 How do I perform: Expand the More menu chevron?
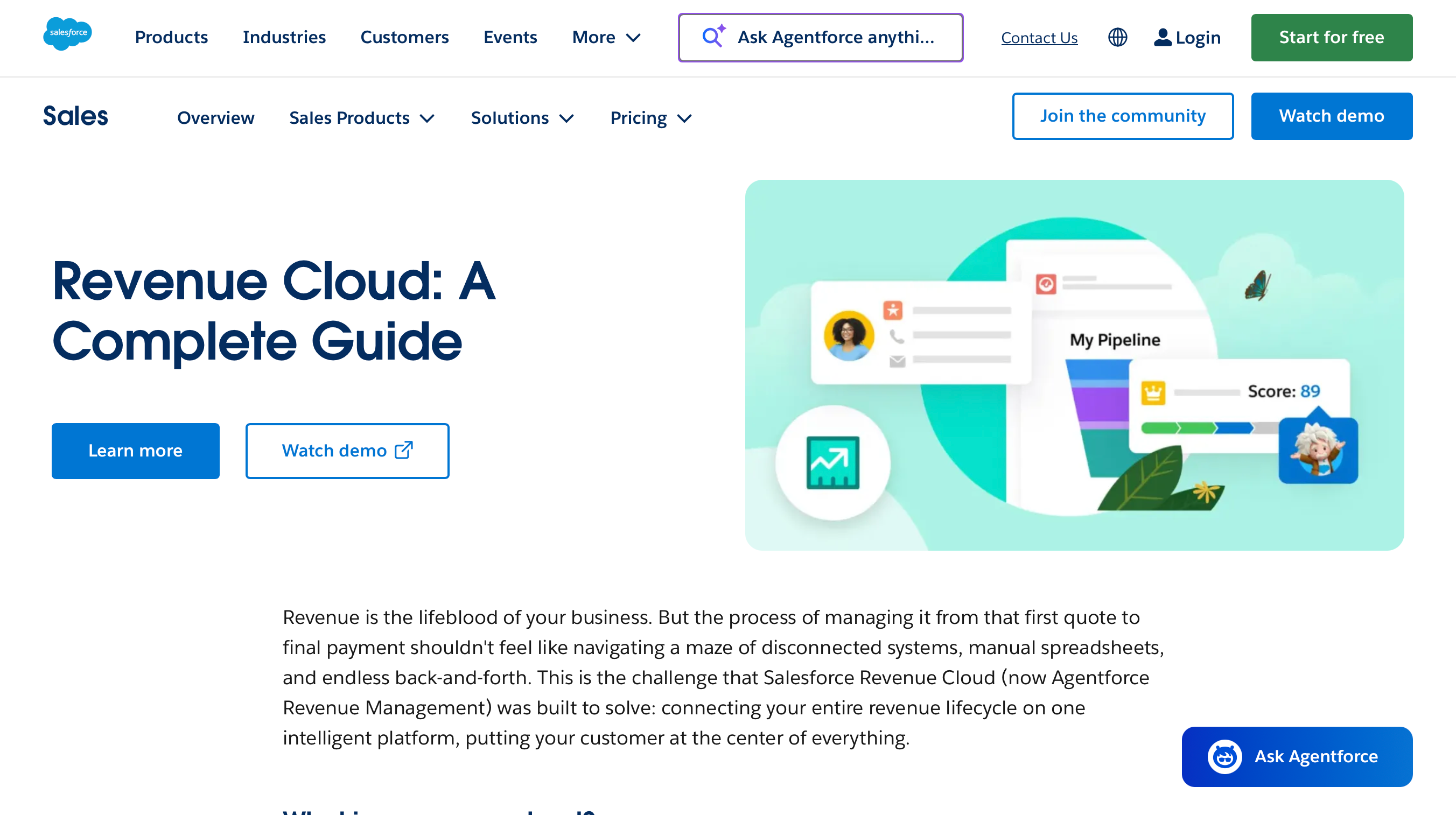pos(634,38)
